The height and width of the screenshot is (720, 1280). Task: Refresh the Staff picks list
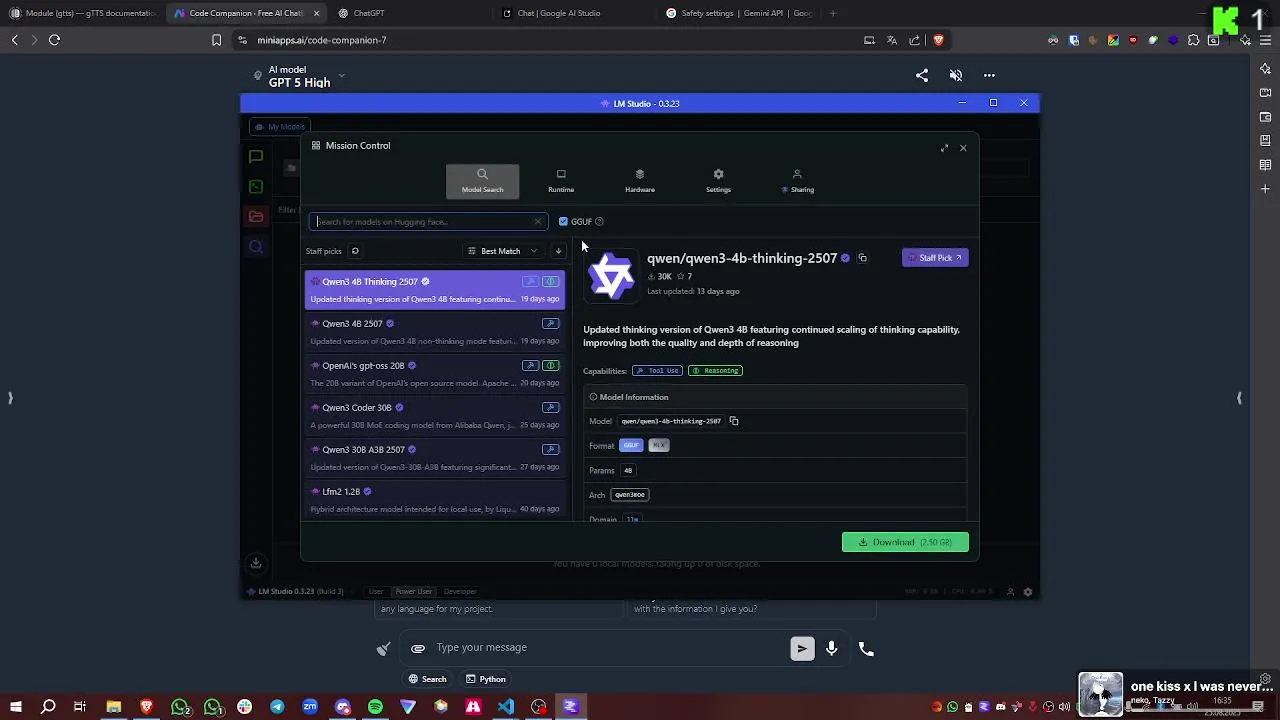(x=355, y=251)
